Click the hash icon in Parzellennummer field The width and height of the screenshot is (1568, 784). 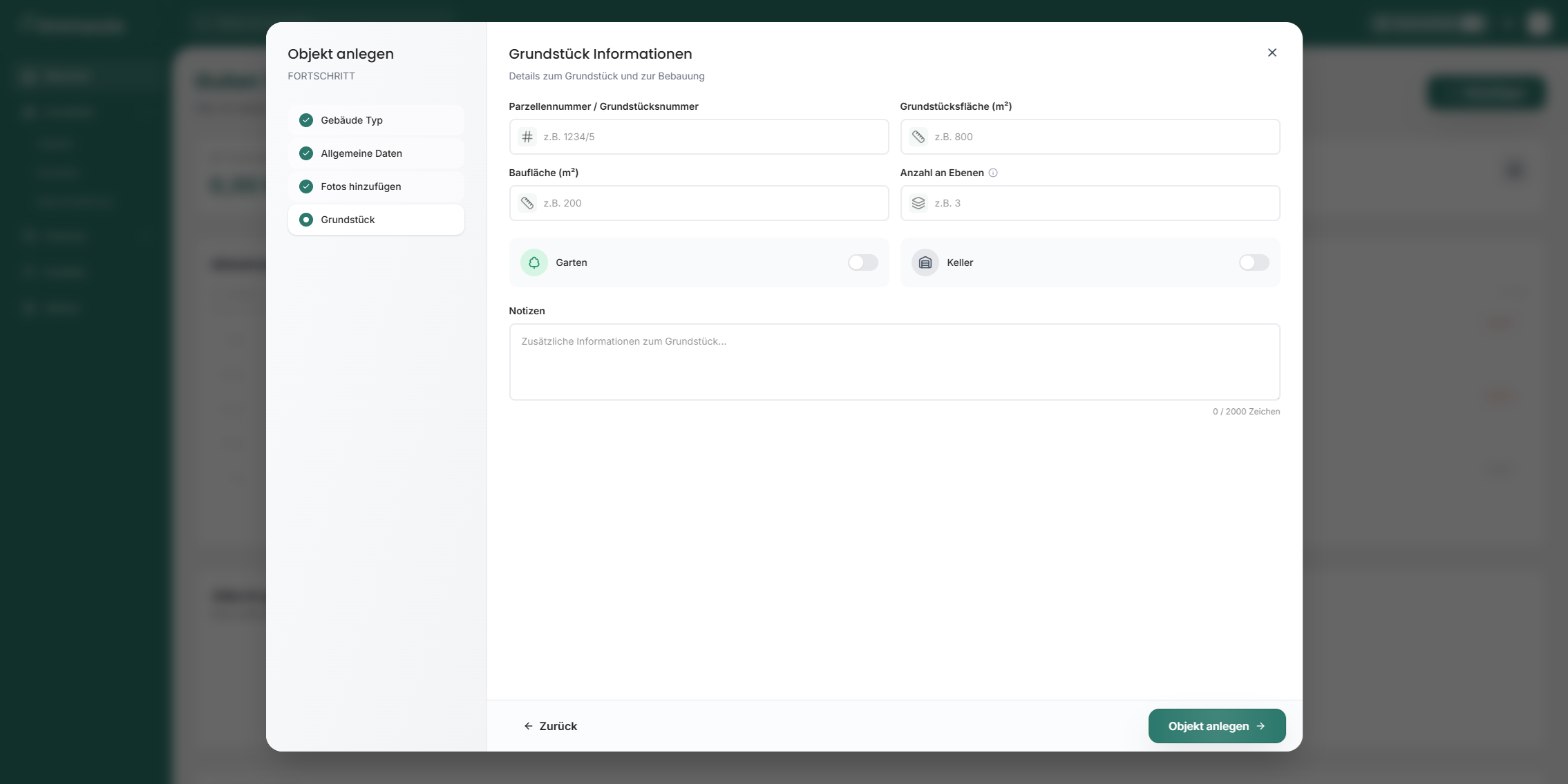pyautogui.click(x=527, y=137)
